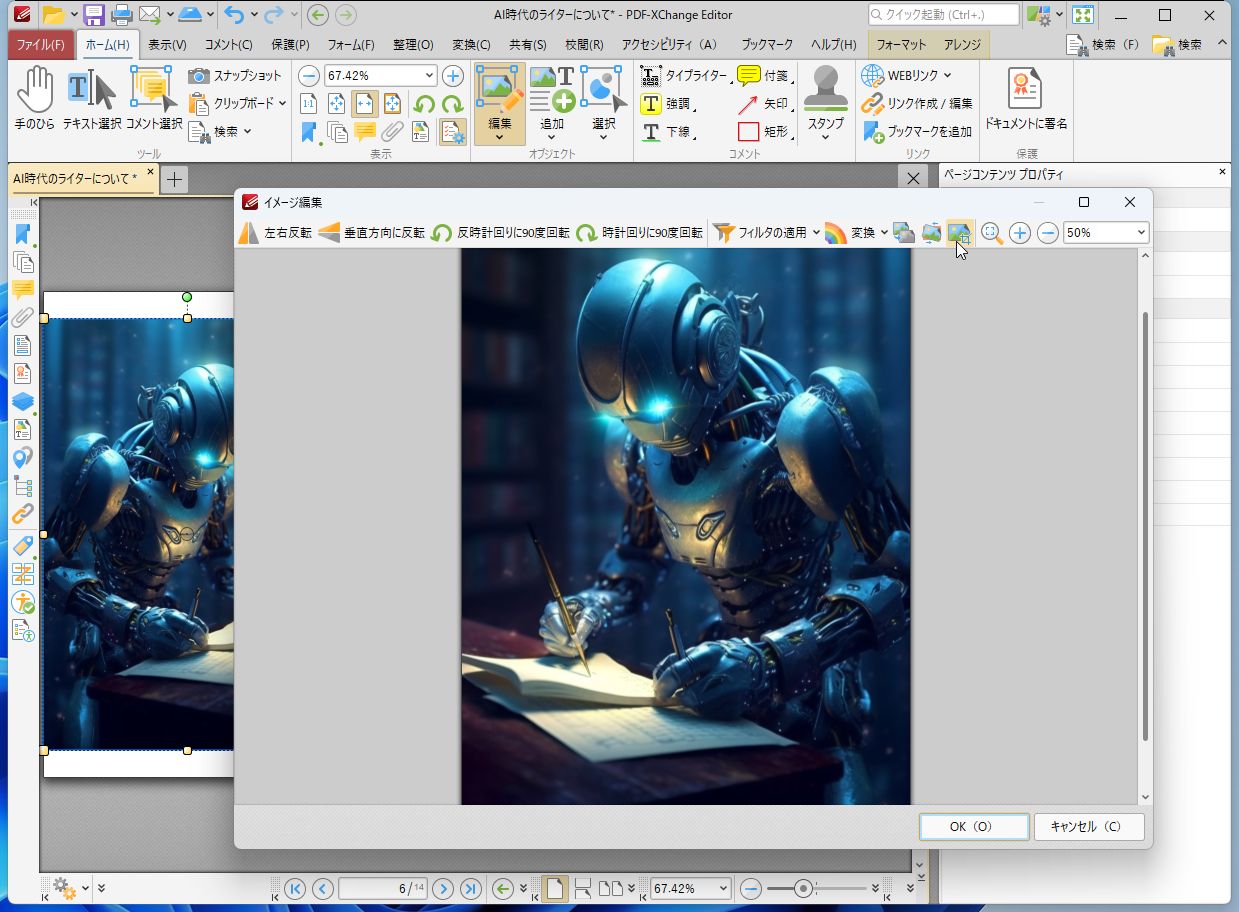This screenshot has width=1239, height=912.
Task: Open the 検索 dropdown in tools group
Action: coord(220,131)
